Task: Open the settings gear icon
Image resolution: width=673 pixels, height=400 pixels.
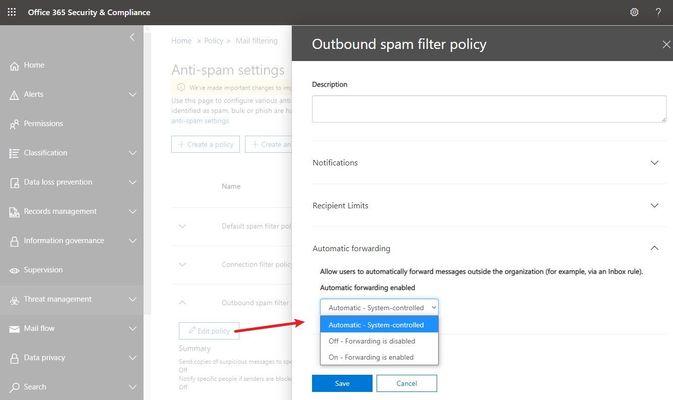Action: click(x=634, y=12)
